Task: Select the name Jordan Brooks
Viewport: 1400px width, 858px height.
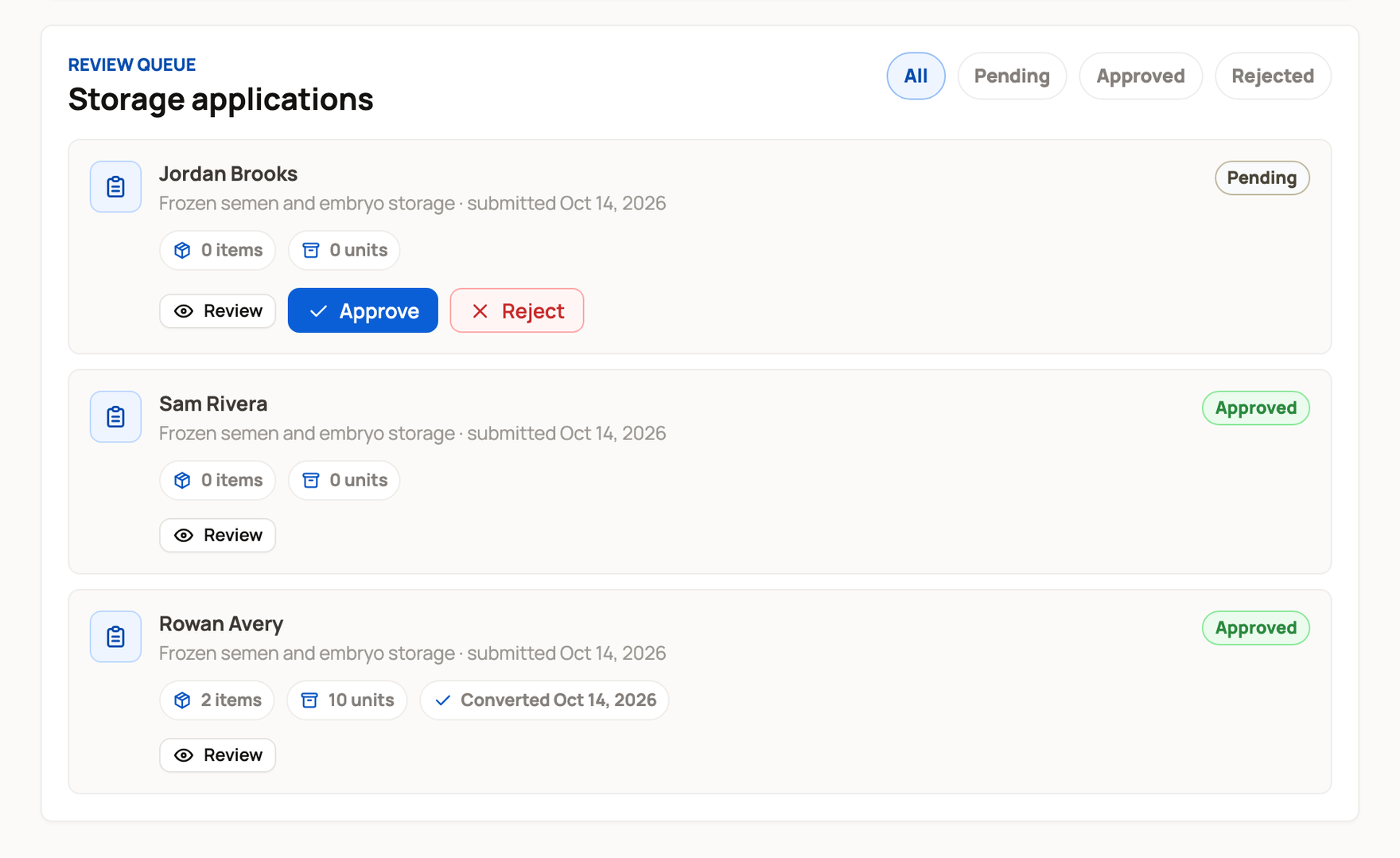Action: pos(228,174)
